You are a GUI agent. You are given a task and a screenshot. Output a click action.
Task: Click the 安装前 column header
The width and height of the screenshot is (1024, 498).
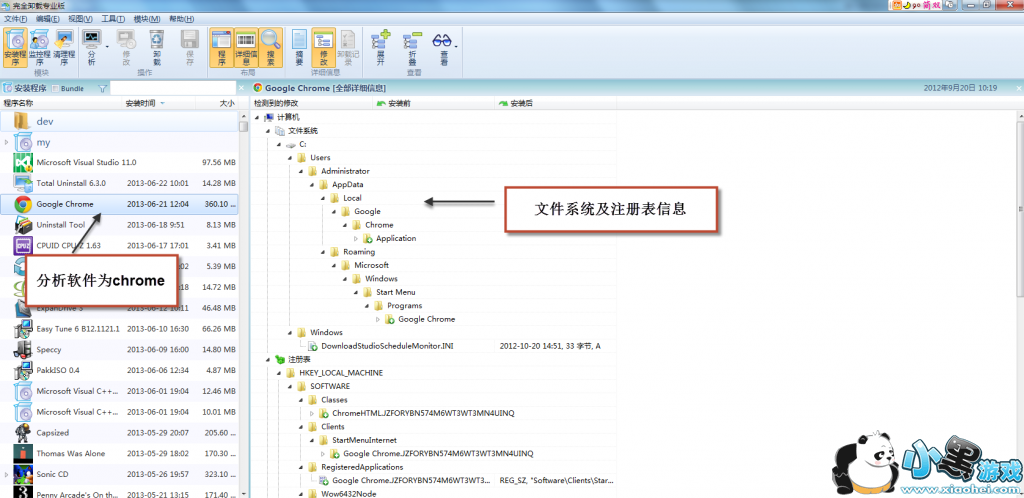coord(434,103)
